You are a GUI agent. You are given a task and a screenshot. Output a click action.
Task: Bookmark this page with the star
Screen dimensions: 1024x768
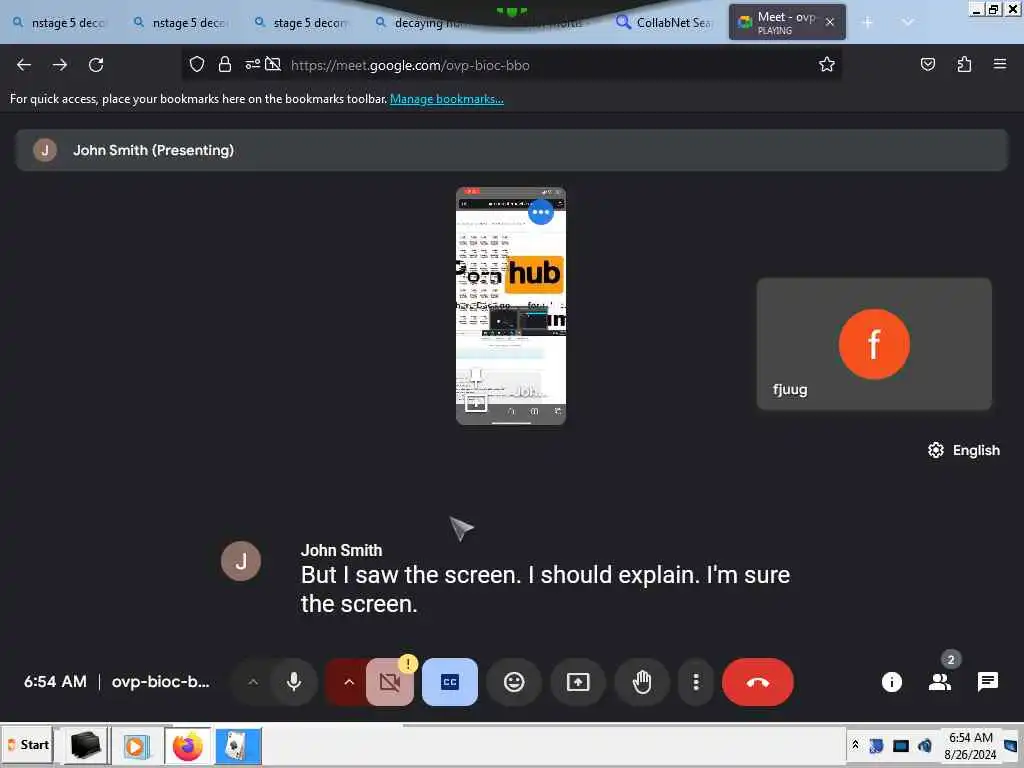(x=827, y=65)
